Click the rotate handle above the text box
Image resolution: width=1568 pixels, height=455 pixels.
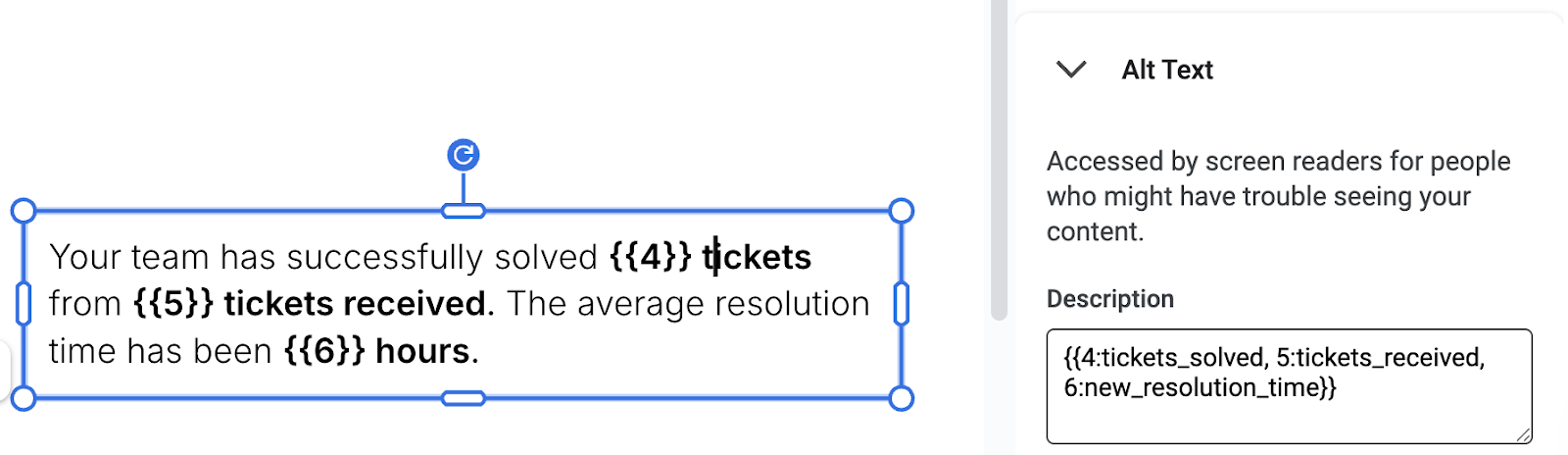463,155
